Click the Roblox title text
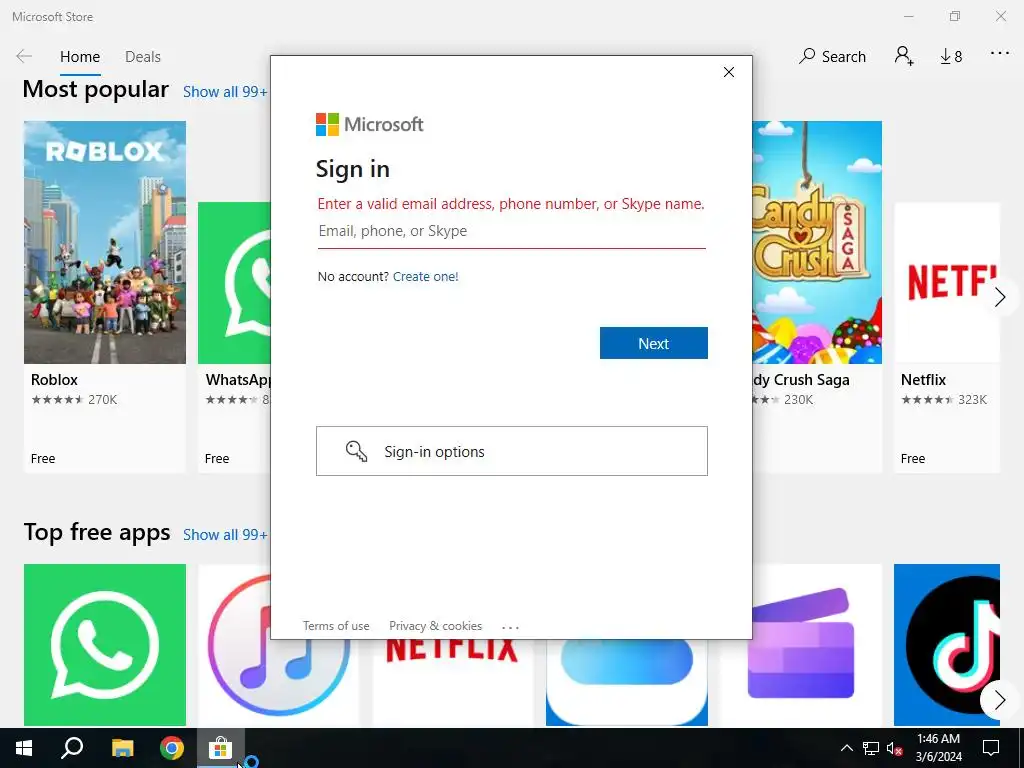 (x=54, y=380)
